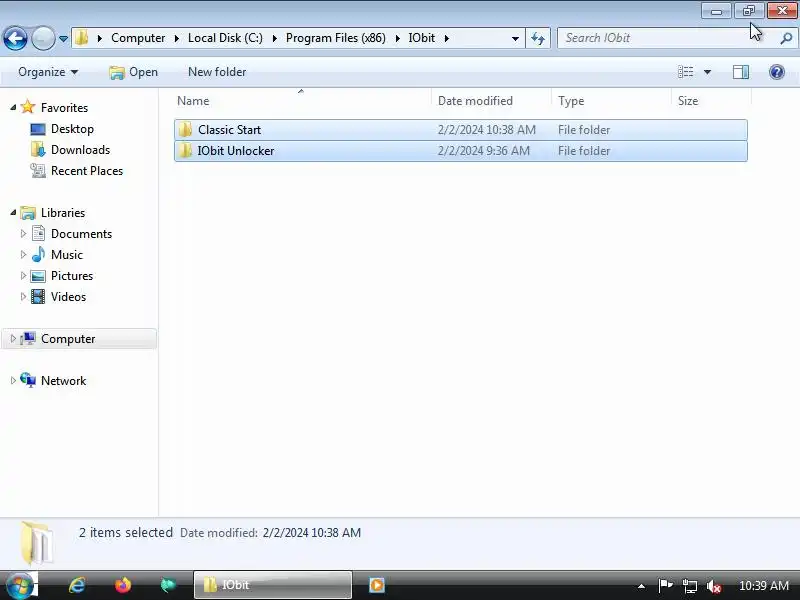This screenshot has width=800, height=600.
Task: Change your view icon button
Action: (x=685, y=72)
